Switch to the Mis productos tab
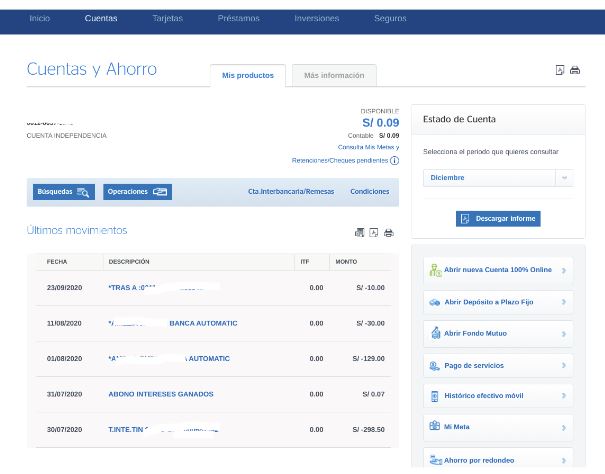 (248, 75)
